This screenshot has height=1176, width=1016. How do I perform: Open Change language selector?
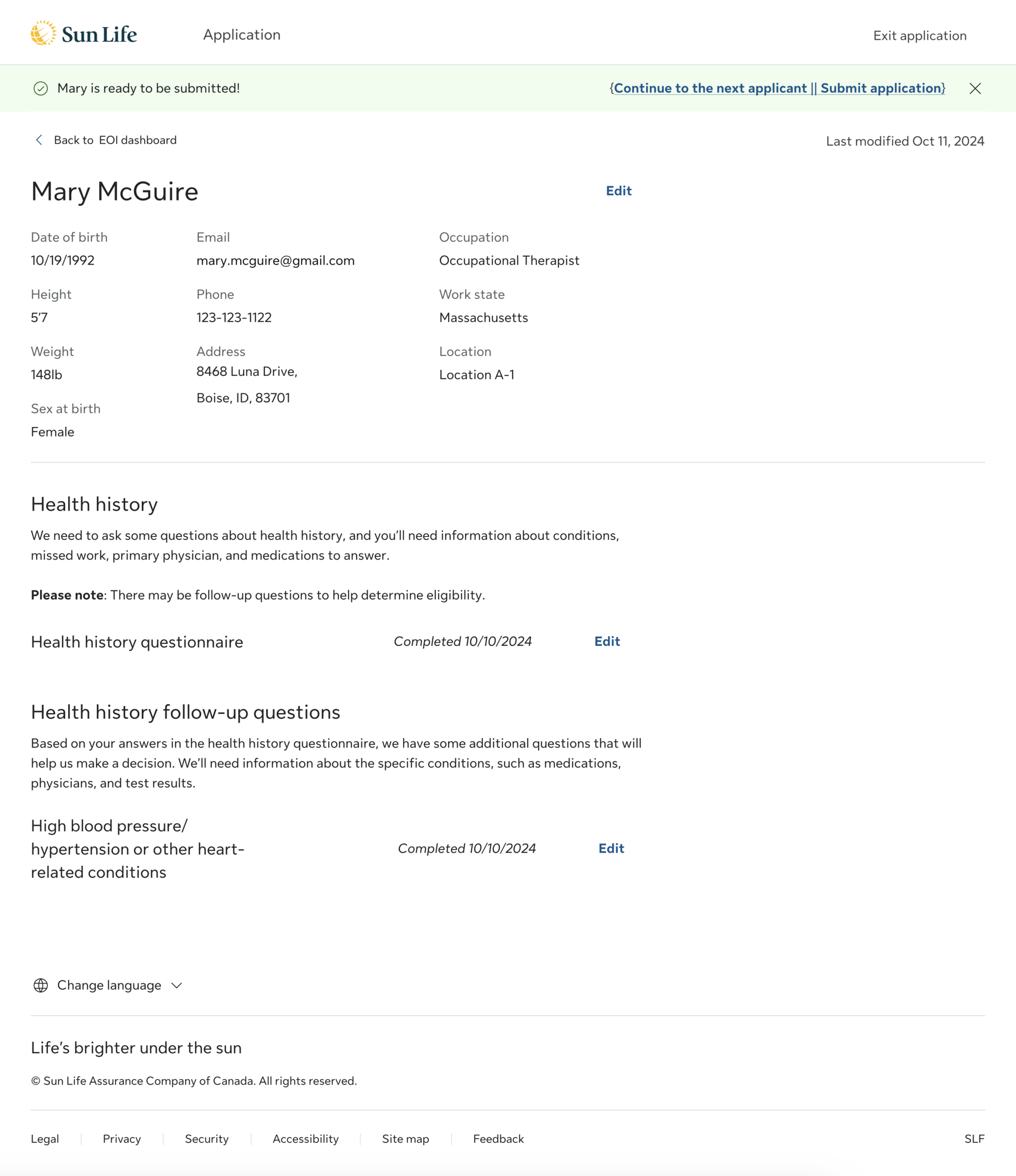[x=109, y=985]
